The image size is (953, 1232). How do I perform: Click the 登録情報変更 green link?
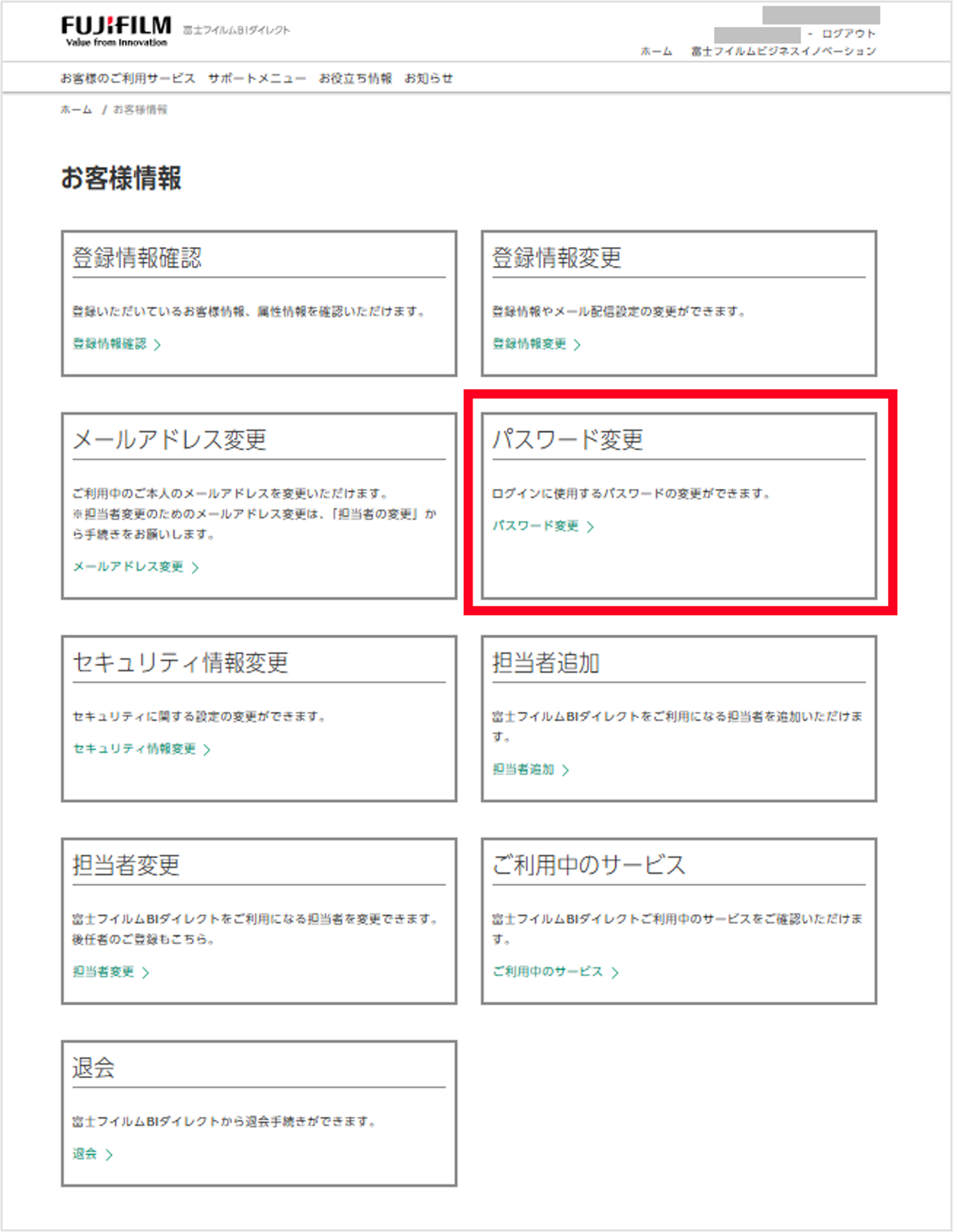click(529, 344)
